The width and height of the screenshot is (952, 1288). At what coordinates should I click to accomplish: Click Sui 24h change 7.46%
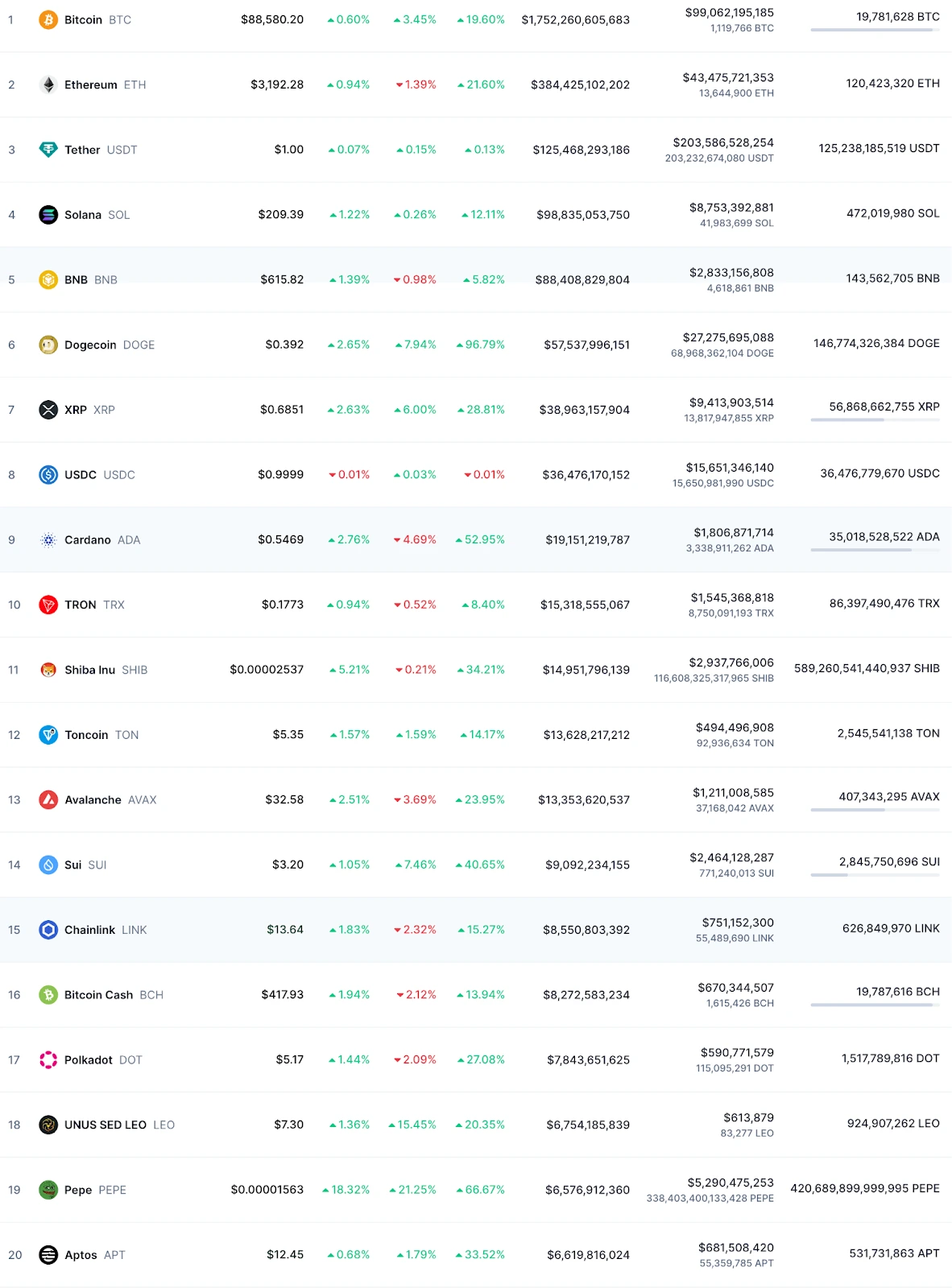coord(416,865)
